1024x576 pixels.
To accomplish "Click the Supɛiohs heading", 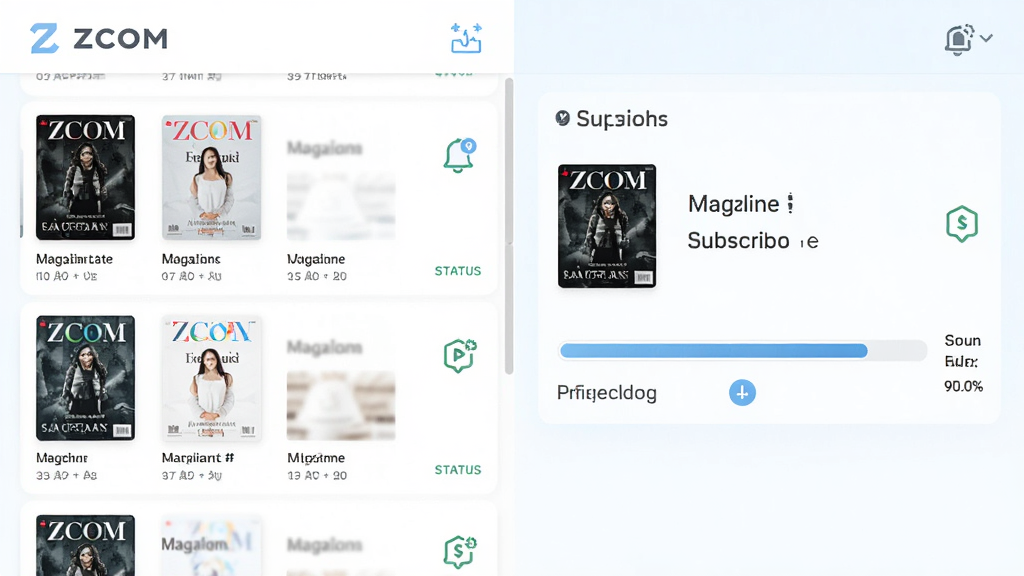I will click(622, 119).
